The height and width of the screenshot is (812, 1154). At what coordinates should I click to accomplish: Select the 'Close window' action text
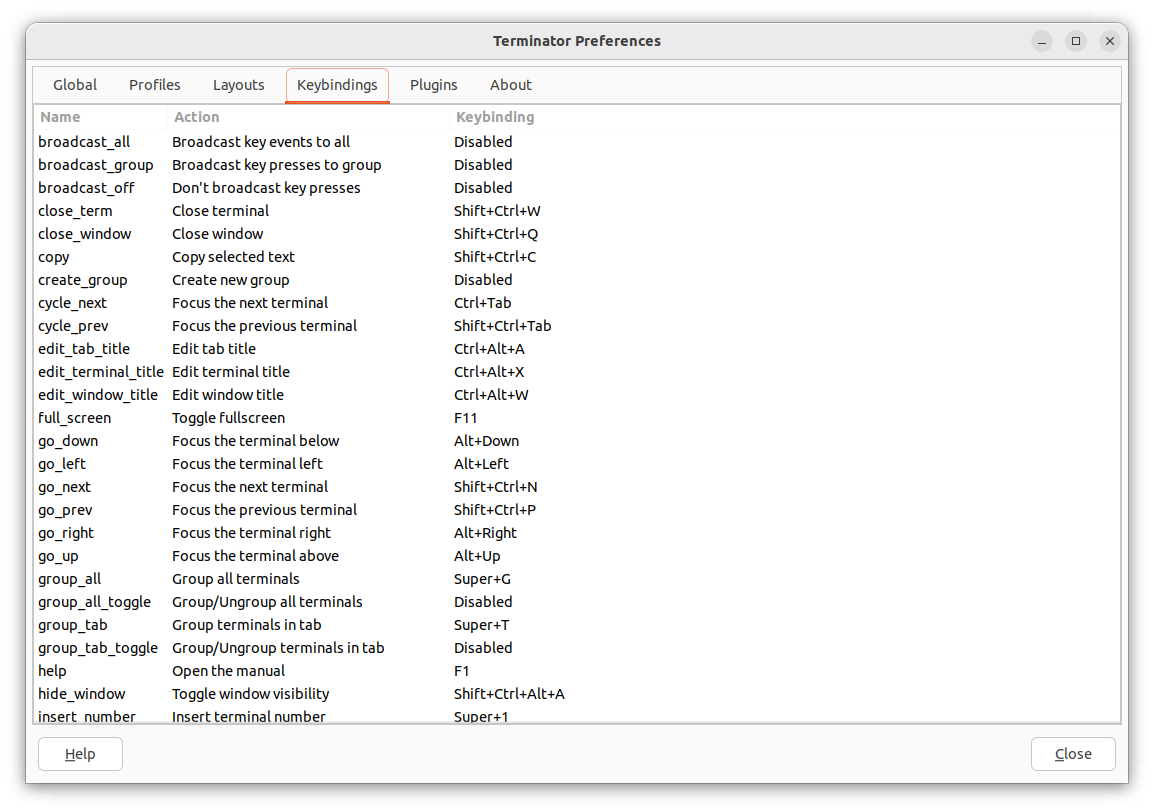pyautogui.click(x=218, y=234)
